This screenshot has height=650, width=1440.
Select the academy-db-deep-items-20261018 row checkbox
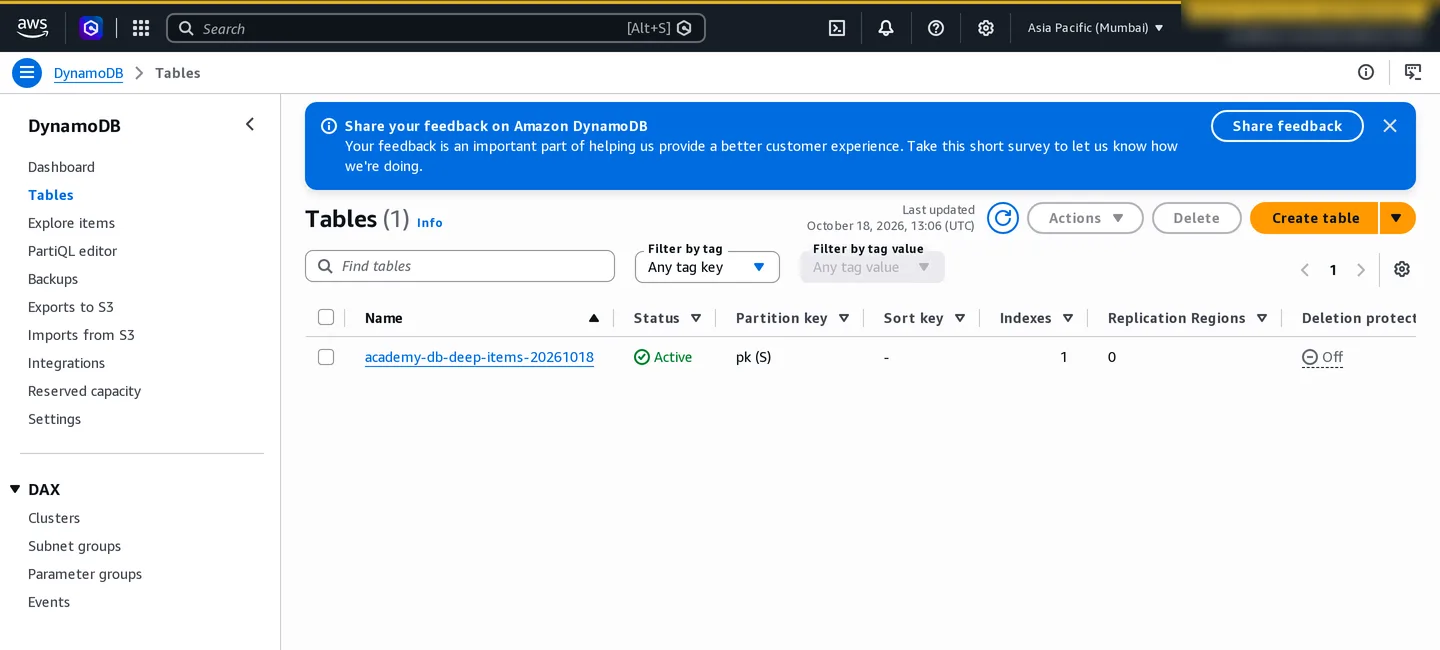[326, 357]
